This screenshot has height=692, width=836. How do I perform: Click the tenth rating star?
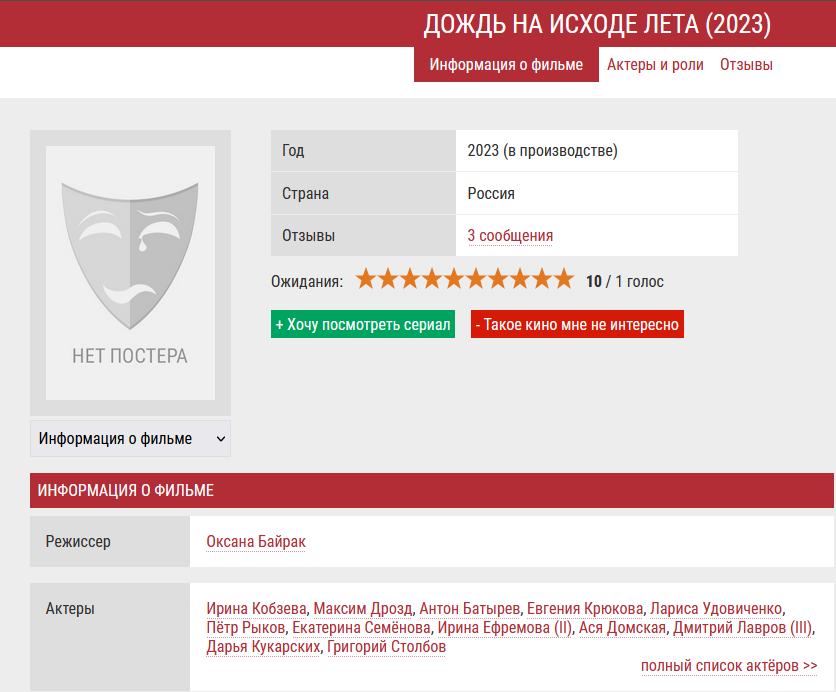[x=564, y=279]
